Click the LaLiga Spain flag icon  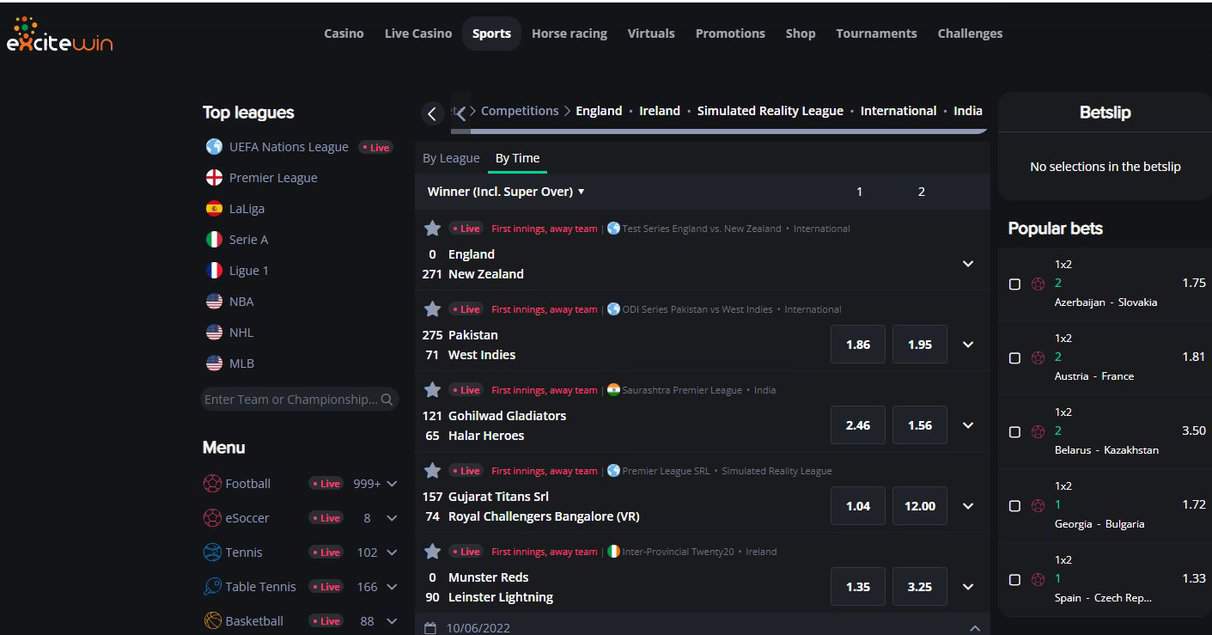click(214, 209)
